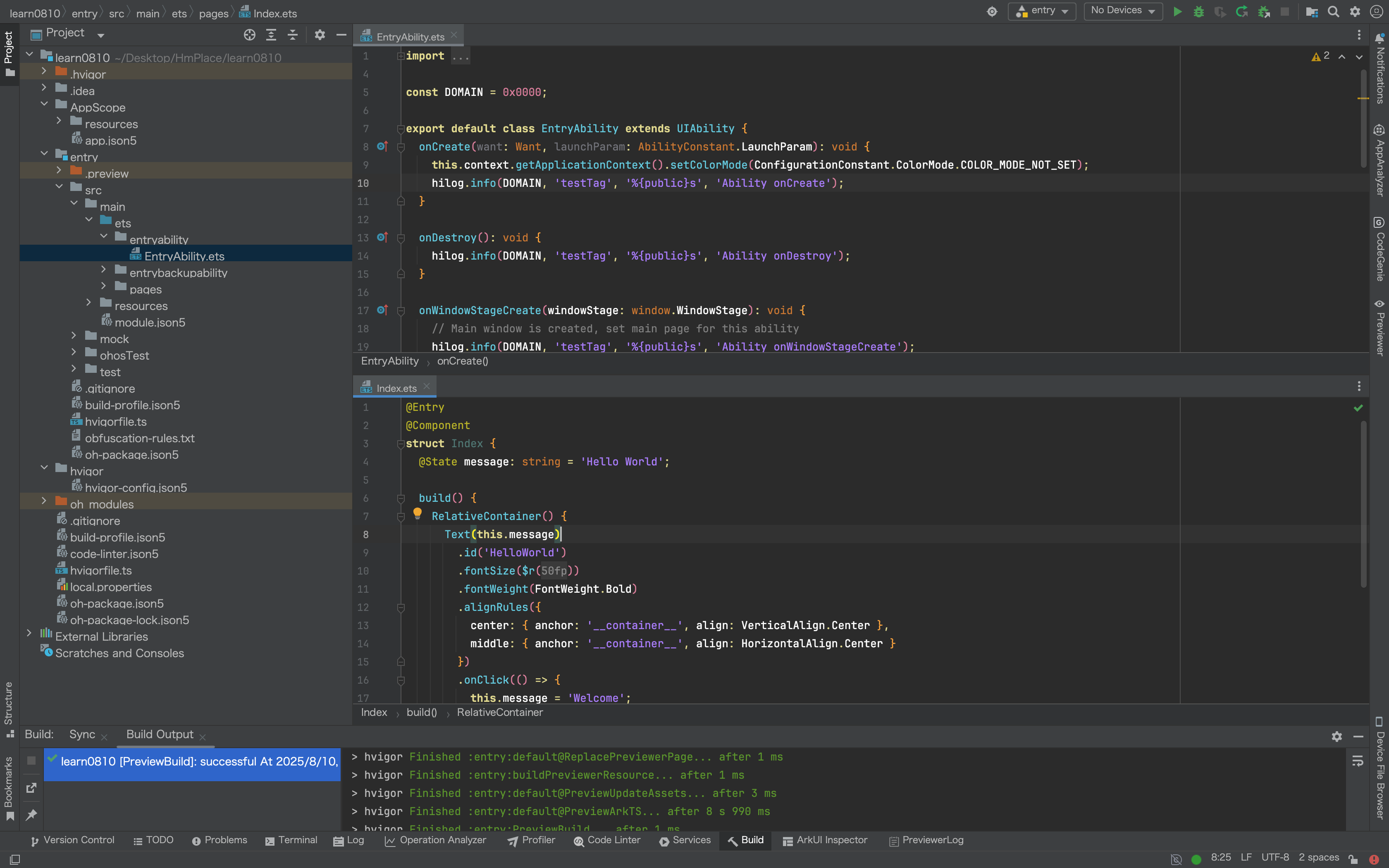This screenshot has height=868, width=1389.
Task: Open the Code Linter tool window
Action: pyautogui.click(x=607, y=840)
